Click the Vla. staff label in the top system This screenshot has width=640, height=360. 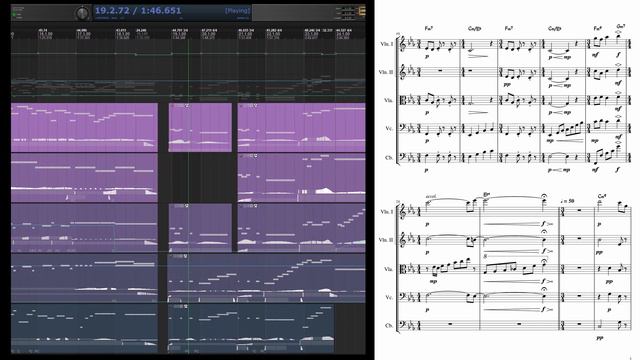(x=389, y=100)
